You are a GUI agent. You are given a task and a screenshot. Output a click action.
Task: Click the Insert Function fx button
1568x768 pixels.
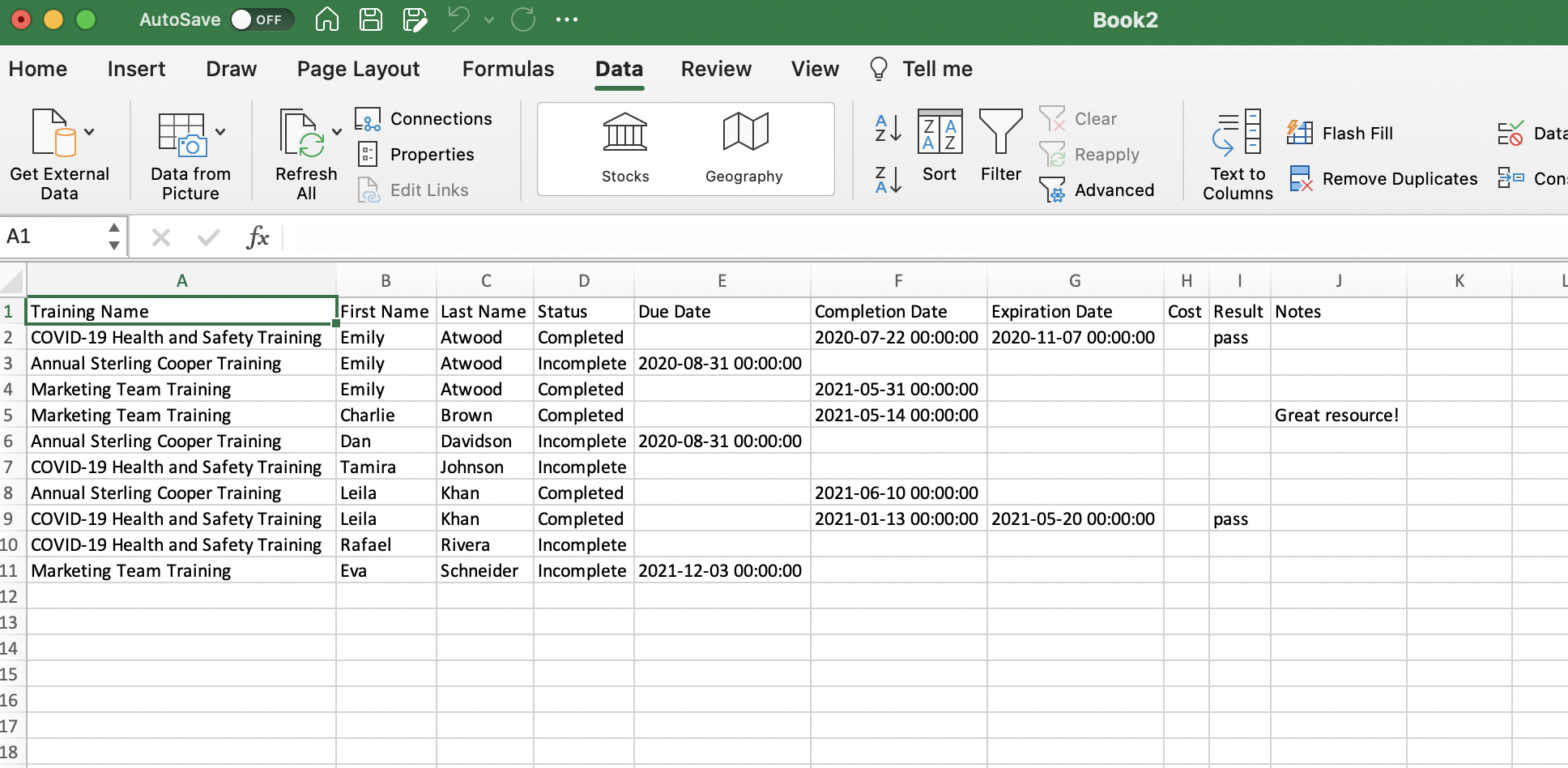[x=258, y=237]
